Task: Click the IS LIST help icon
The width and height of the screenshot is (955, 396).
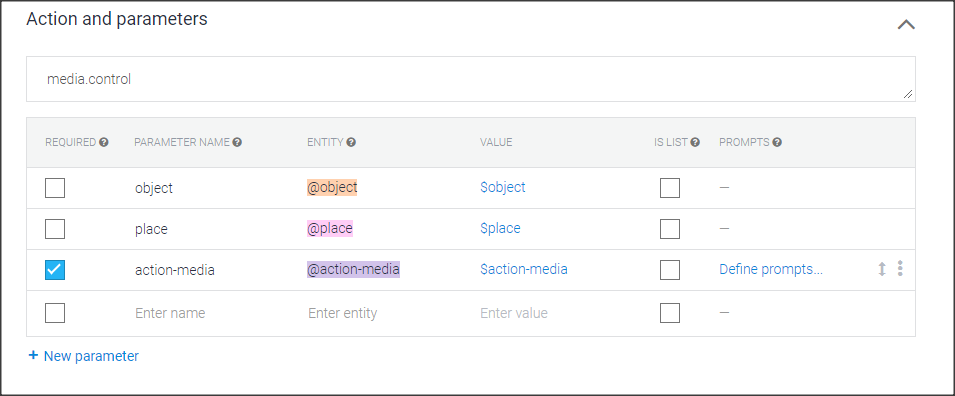Action: pyautogui.click(x=695, y=143)
